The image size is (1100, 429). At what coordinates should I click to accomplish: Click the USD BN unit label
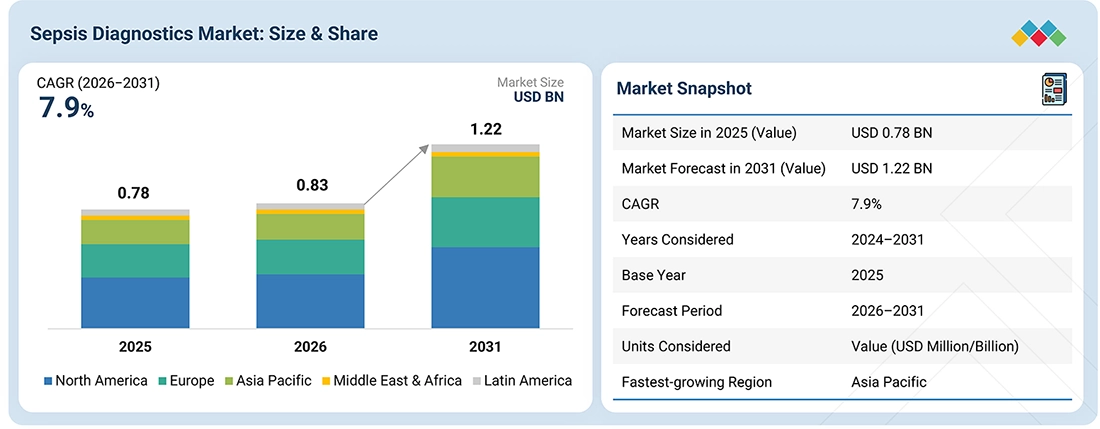point(539,97)
